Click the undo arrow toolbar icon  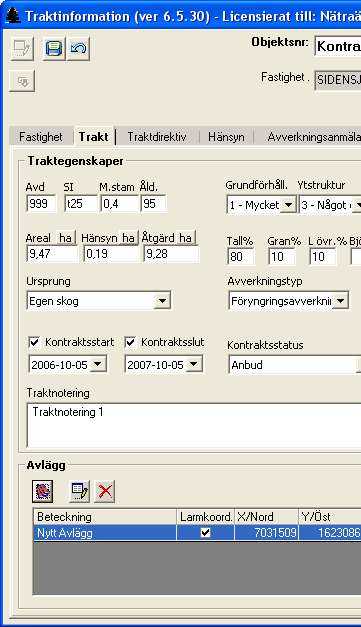pos(78,49)
